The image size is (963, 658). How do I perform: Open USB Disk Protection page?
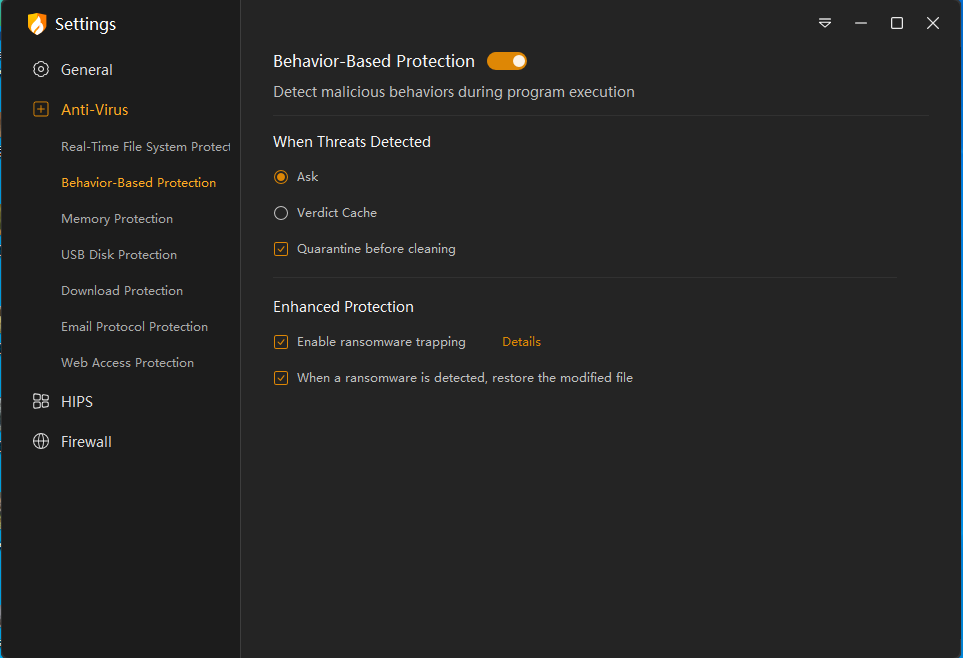coord(119,255)
